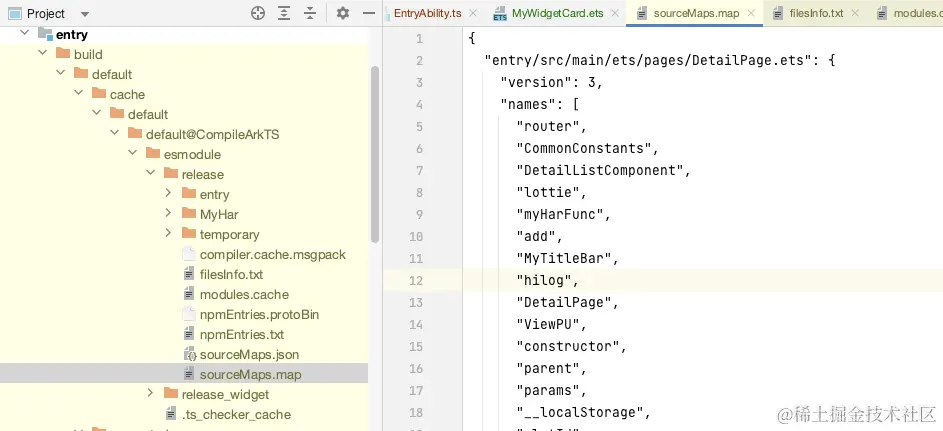Expand the MyHar folder
943x431 pixels.
168,213
